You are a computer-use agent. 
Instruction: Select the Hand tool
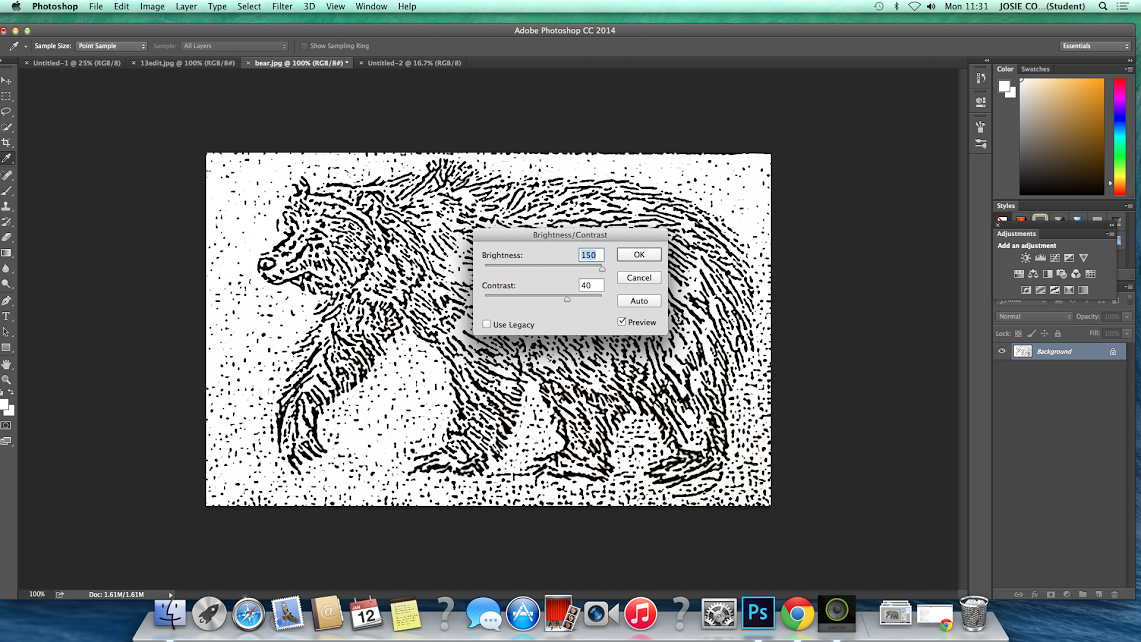point(7,364)
